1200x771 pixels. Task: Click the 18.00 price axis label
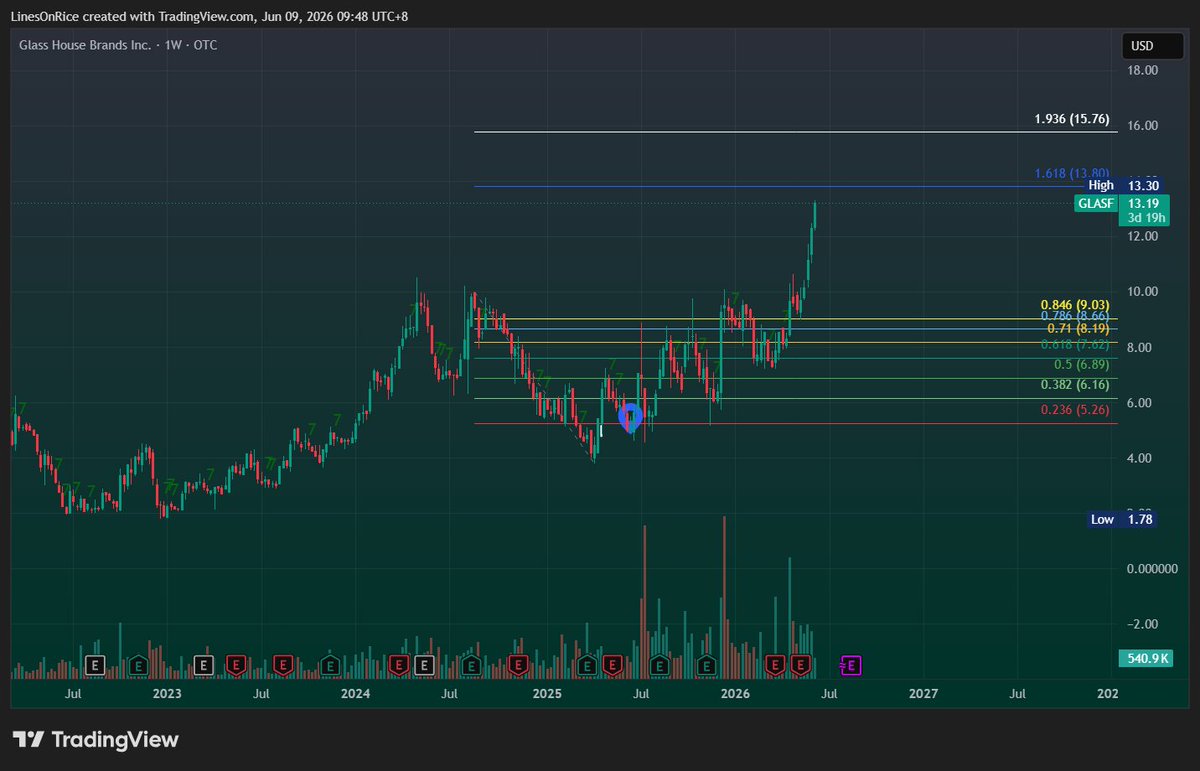1143,71
